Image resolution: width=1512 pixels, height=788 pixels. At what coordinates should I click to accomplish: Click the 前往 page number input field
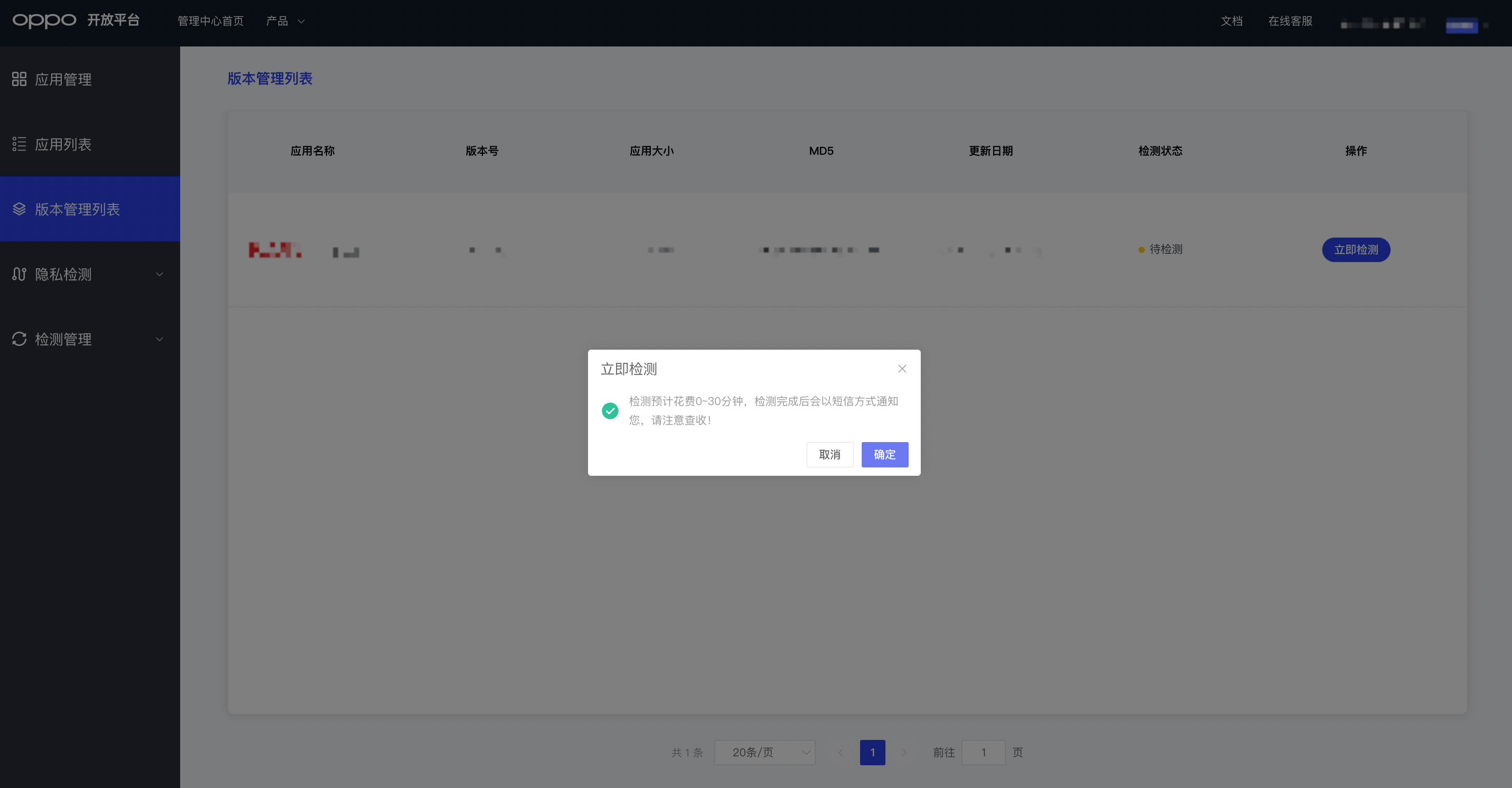pos(983,752)
